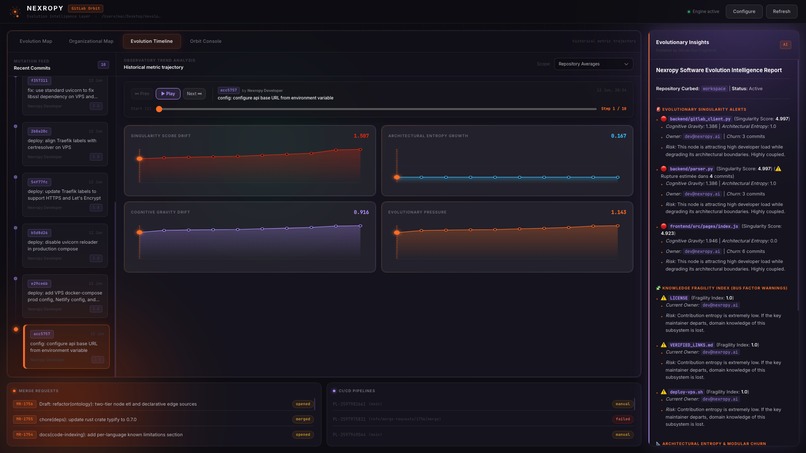806x453 pixels.
Task: Click Evolutionary Singularity Alerts heading icon
Action: 658,109
